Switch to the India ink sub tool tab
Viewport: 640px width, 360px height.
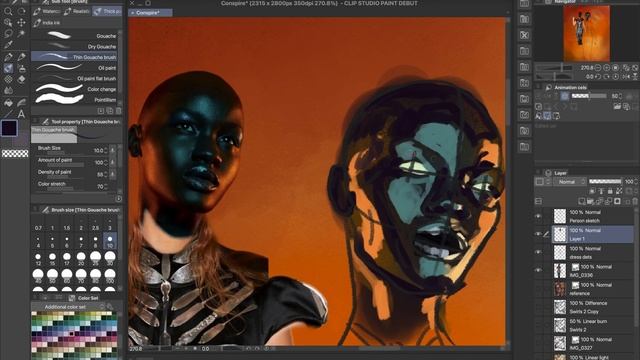point(47,23)
